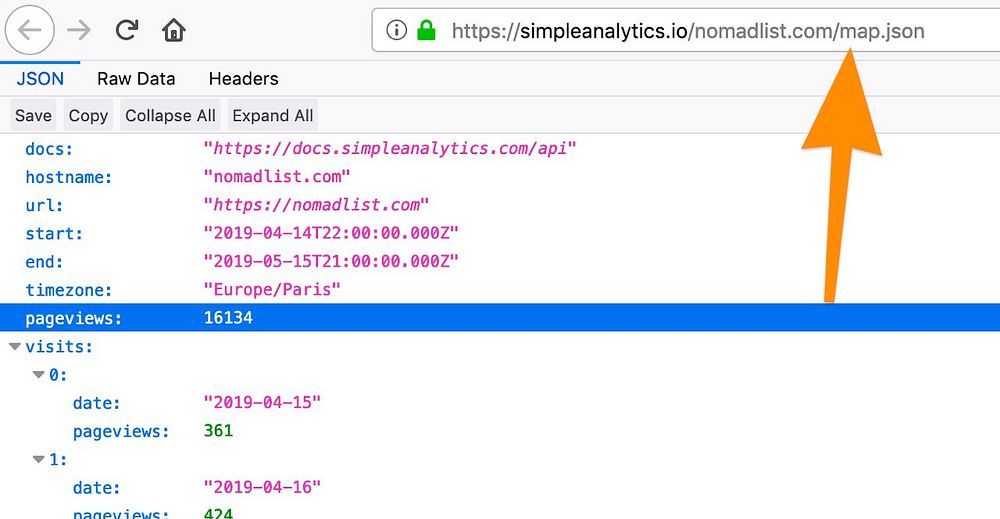Click the green padlock security icon
1000x519 pixels.
click(x=427, y=30)
